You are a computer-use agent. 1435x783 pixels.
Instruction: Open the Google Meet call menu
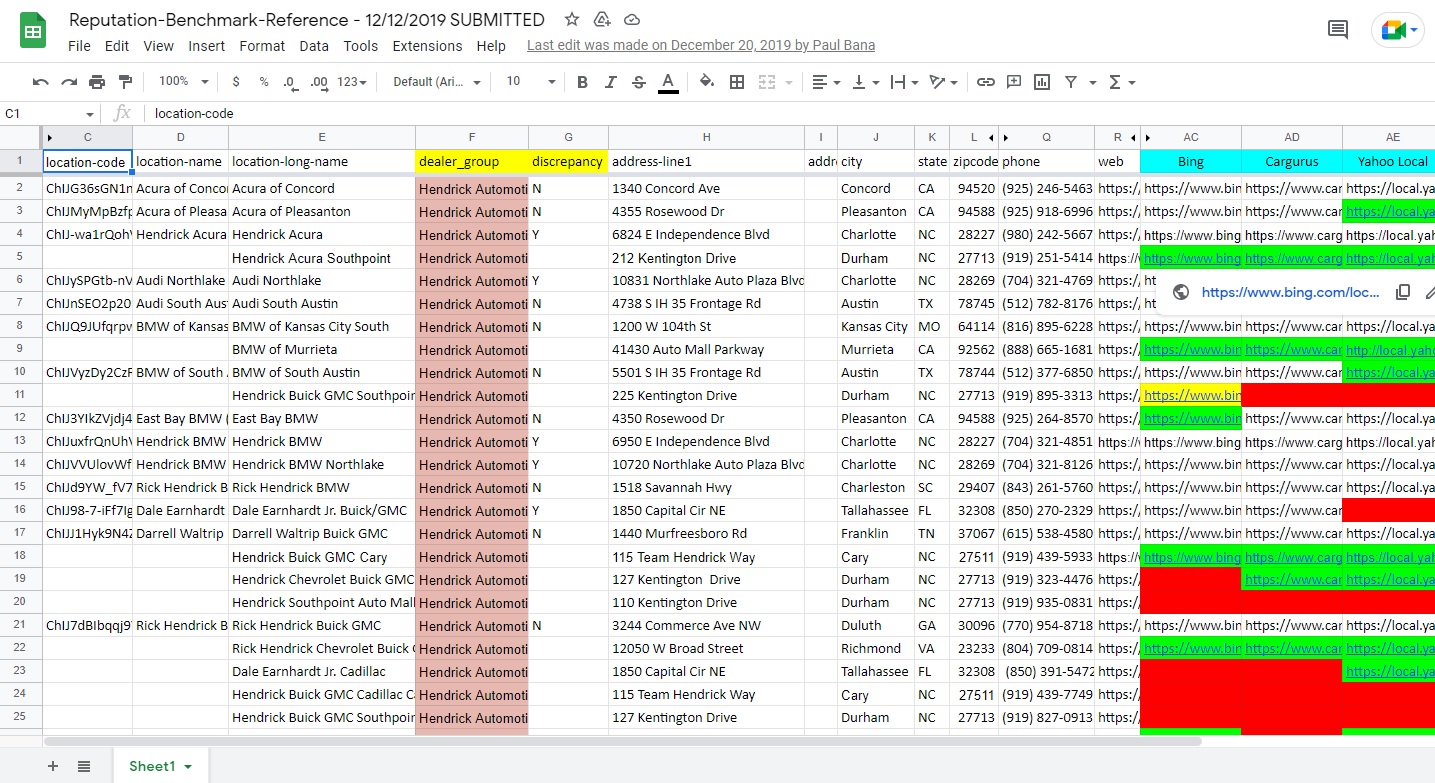pyautogui.click(x=1397, y=30)
